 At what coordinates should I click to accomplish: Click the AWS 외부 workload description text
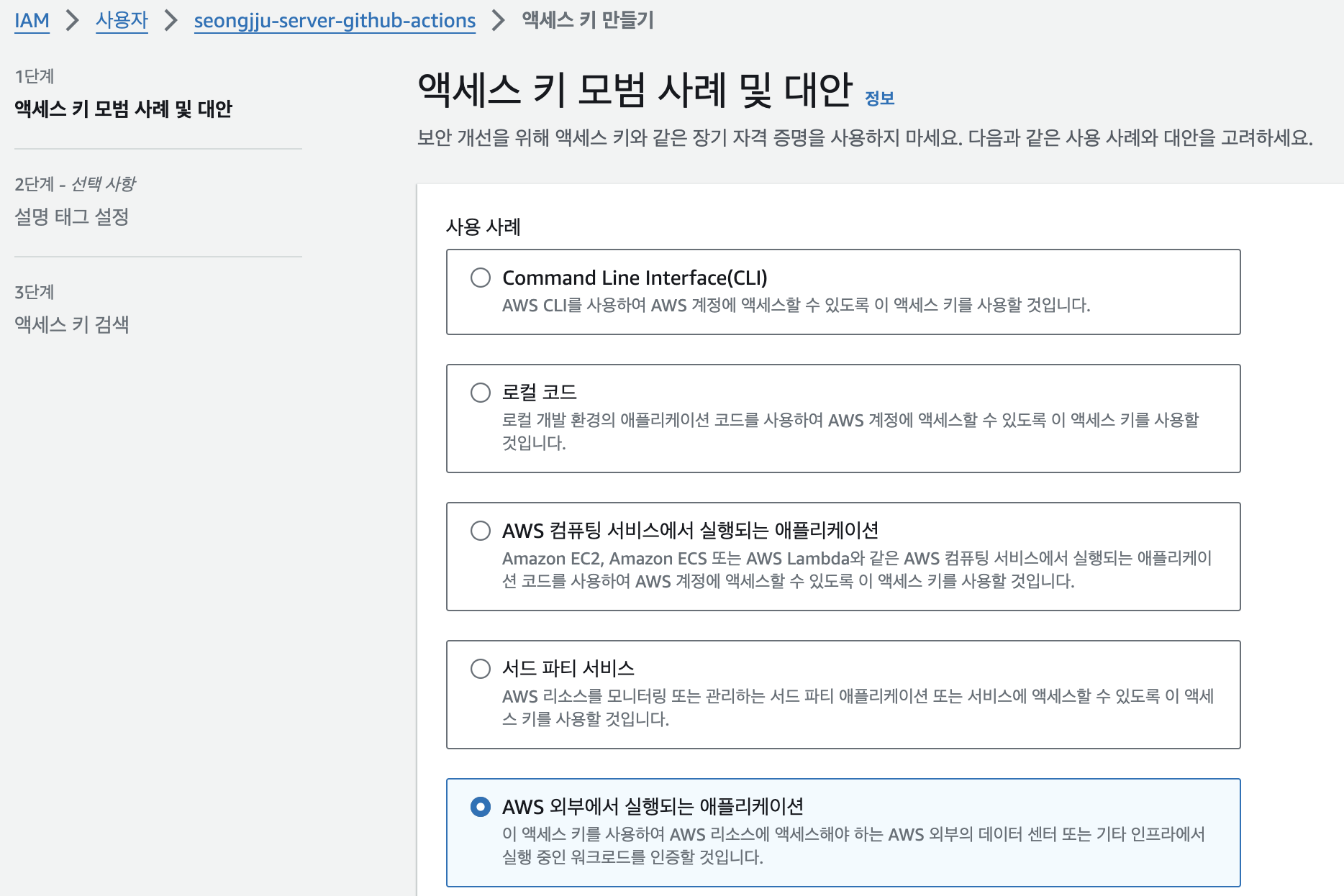(853, 846)
